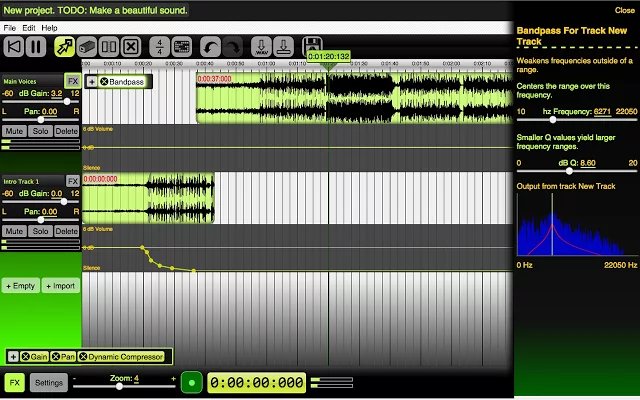Click the Bandpass dB Q slider
The height and width of the screenshot is (400, 640).
coord(577,171)
